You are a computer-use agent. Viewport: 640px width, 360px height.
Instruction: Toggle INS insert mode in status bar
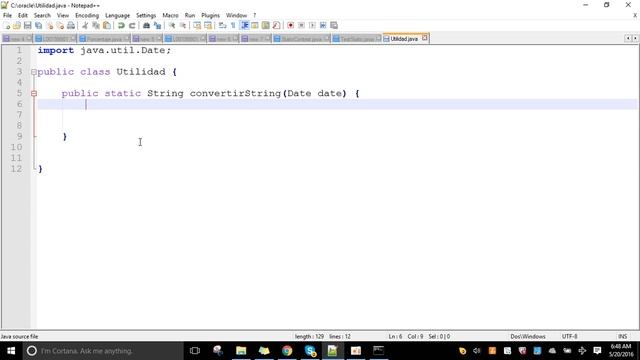point(622,336)
